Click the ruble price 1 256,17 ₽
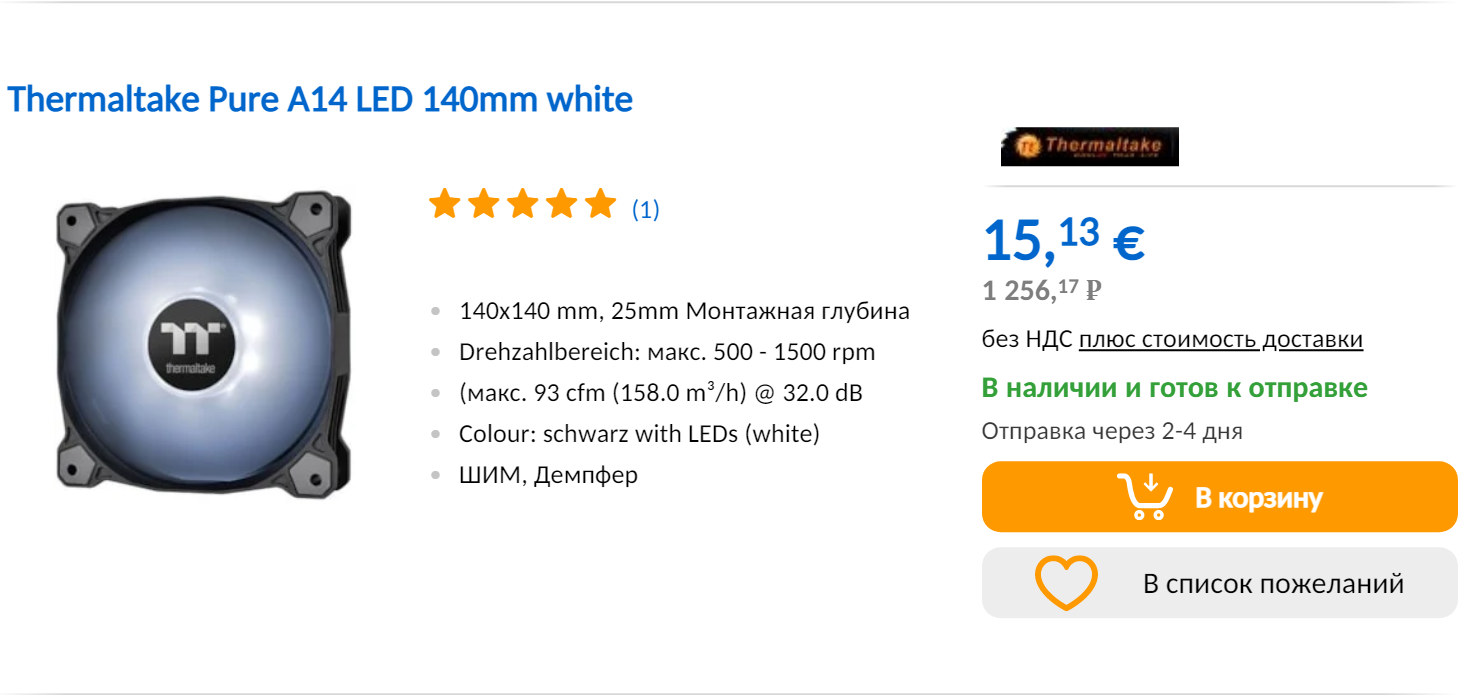 coord(1041,291)
